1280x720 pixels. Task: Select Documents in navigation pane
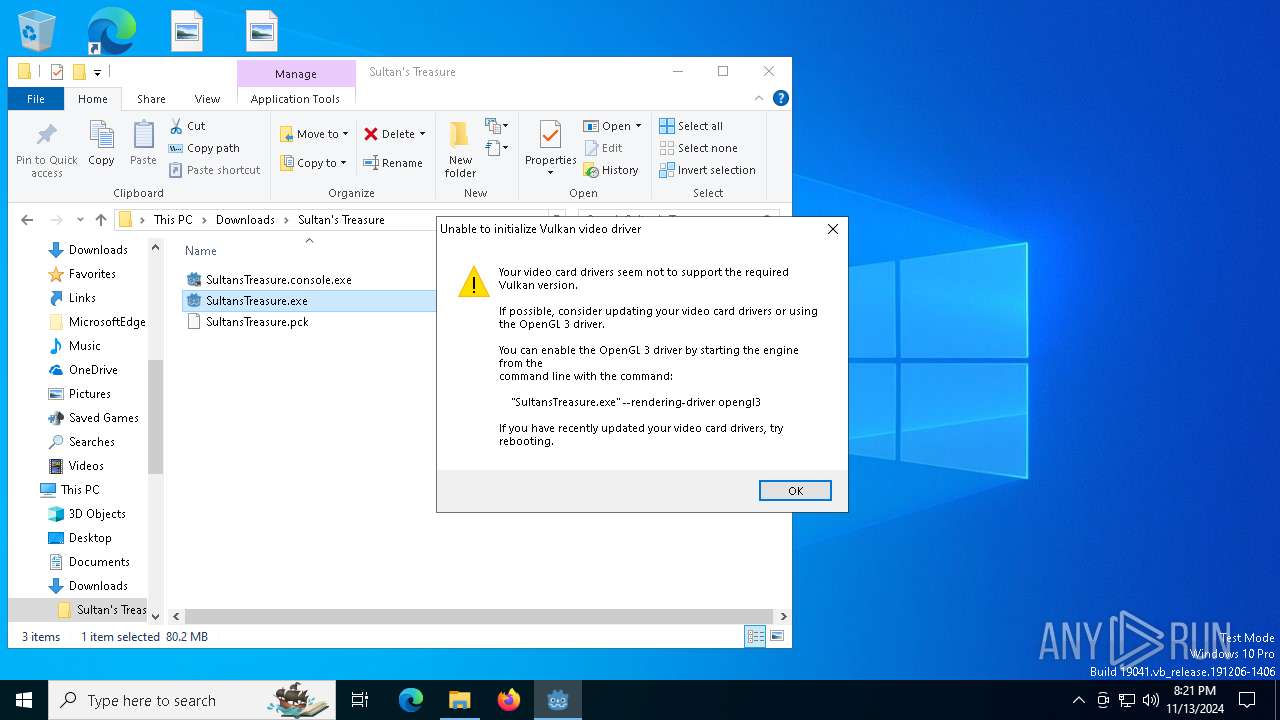click(x=99, y=562)
